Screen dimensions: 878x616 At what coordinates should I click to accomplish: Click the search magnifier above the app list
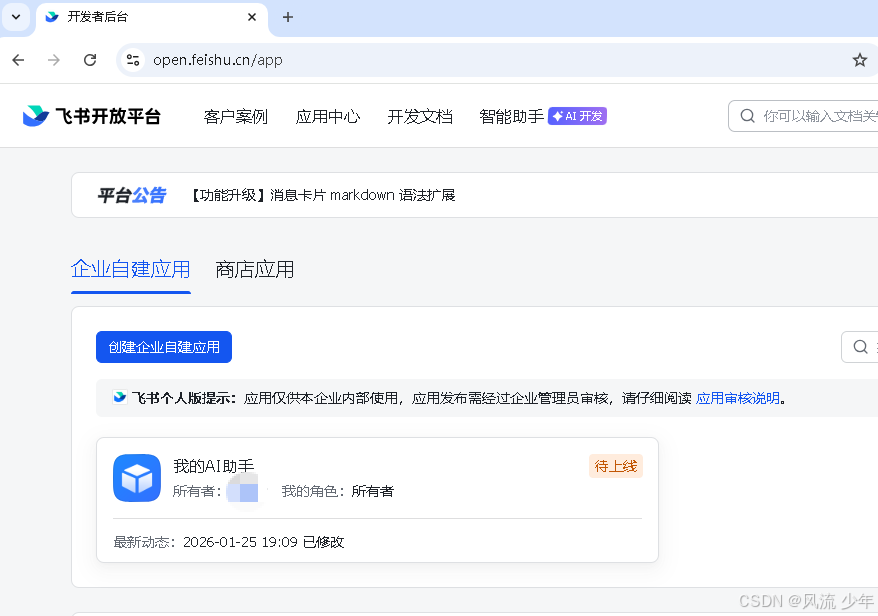[860, 347]
